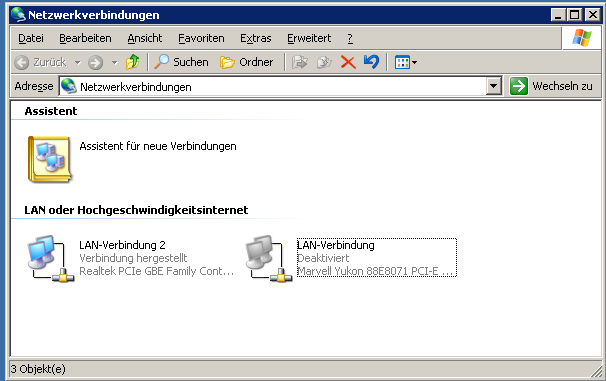Screen dimensions: 606x381
Task: Delete with the red X icon
Action: (348, 62)
